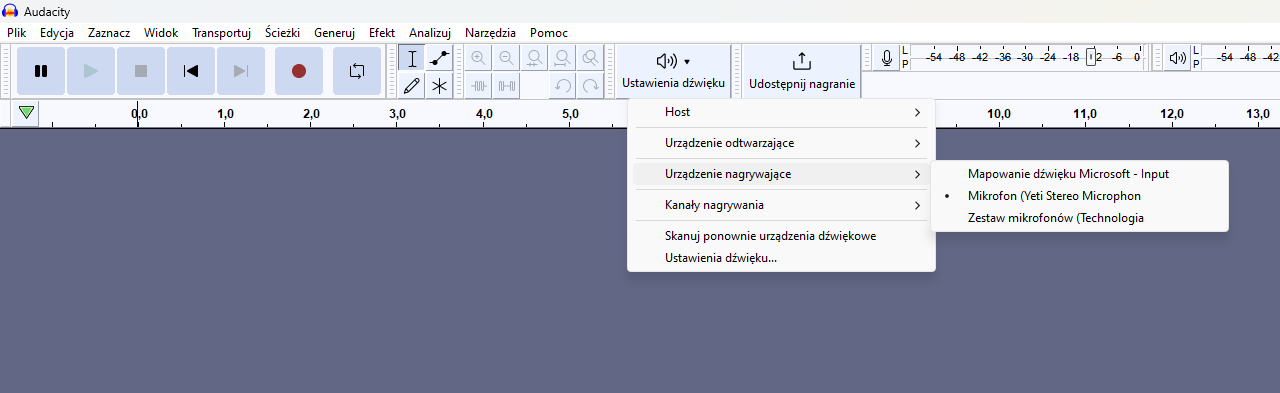
Task: Click the Udostępnij nagranie share button
Action: (x=802, y=71)
